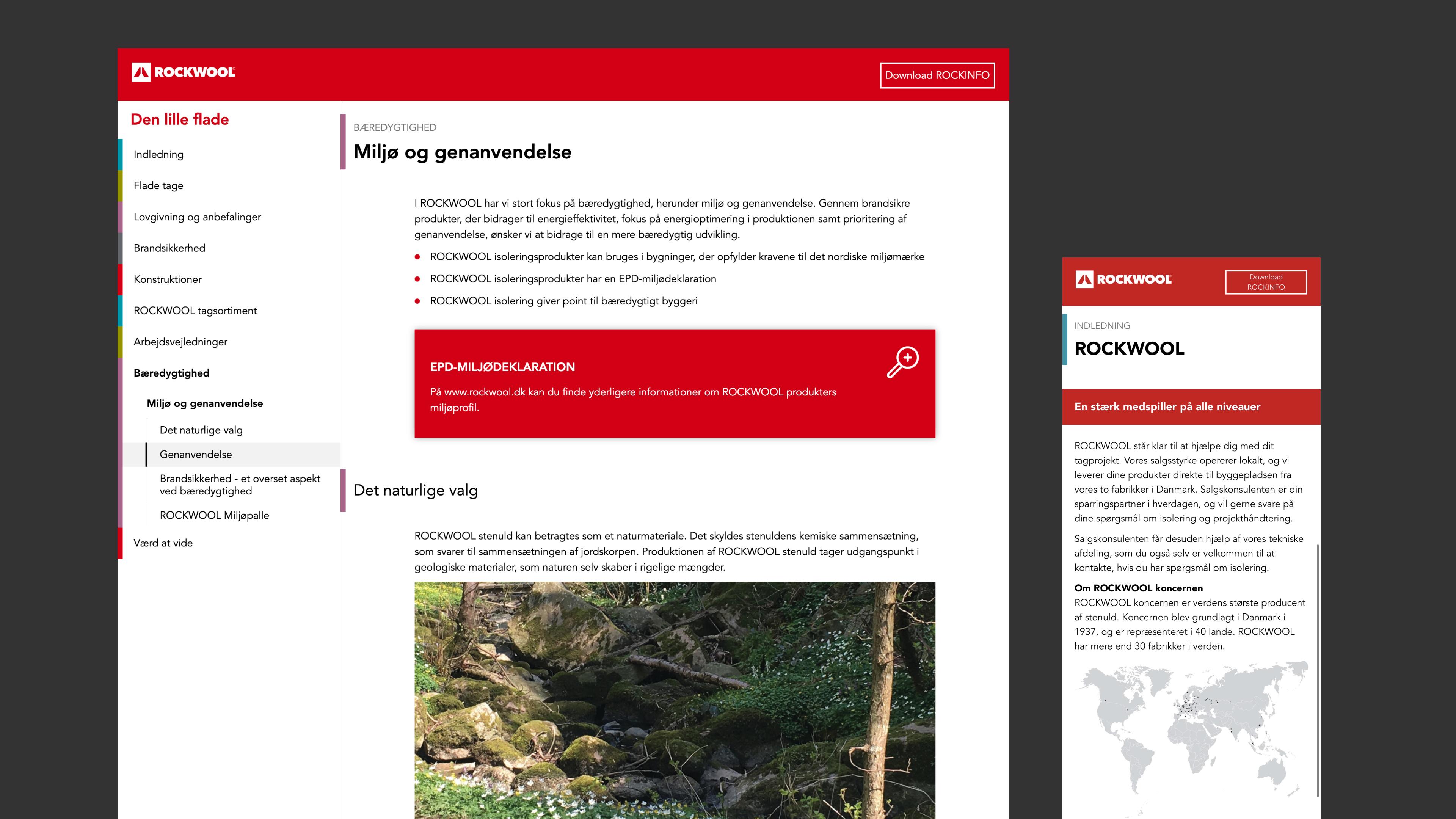This screenshot has height=819, width=1456.
Task: Navigate to ROCKWOOL tagsortiment
Action: (x=195, y=310)
